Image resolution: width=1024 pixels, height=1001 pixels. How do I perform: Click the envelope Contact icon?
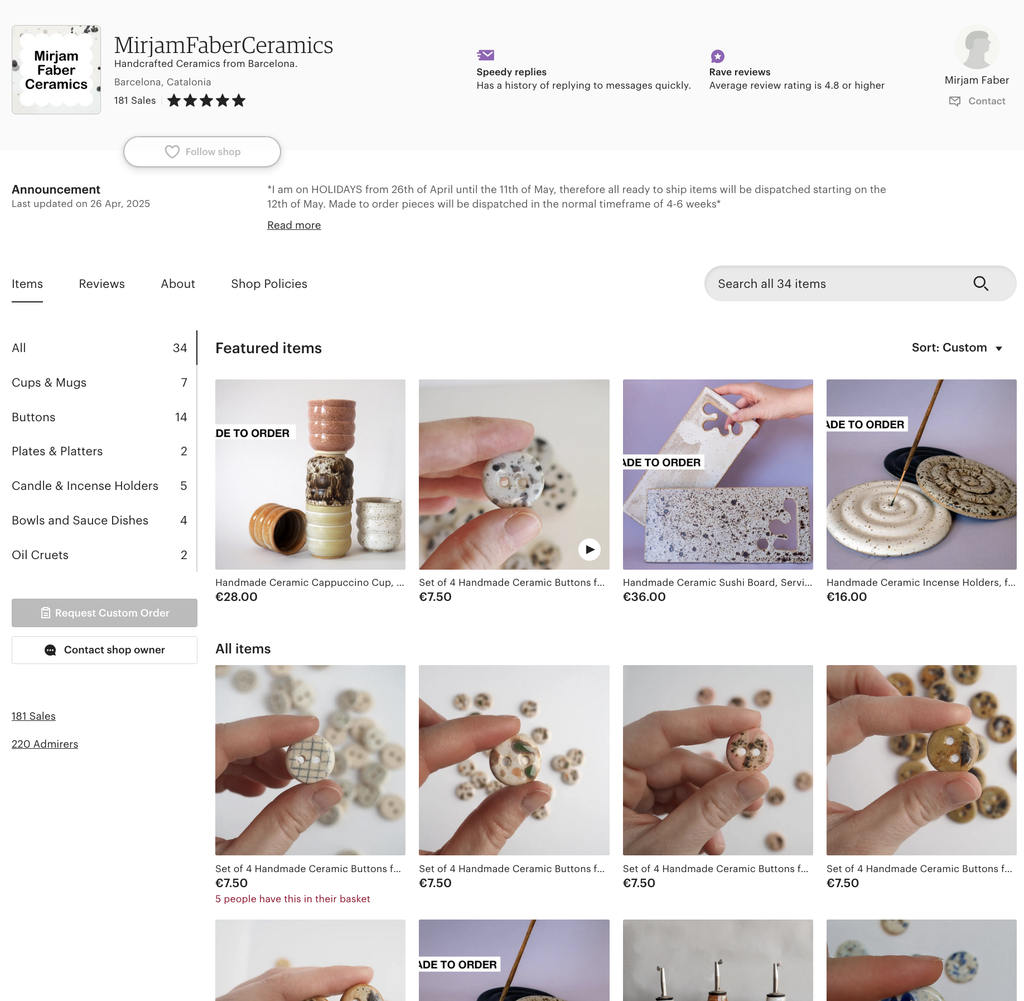pos(954,101)
